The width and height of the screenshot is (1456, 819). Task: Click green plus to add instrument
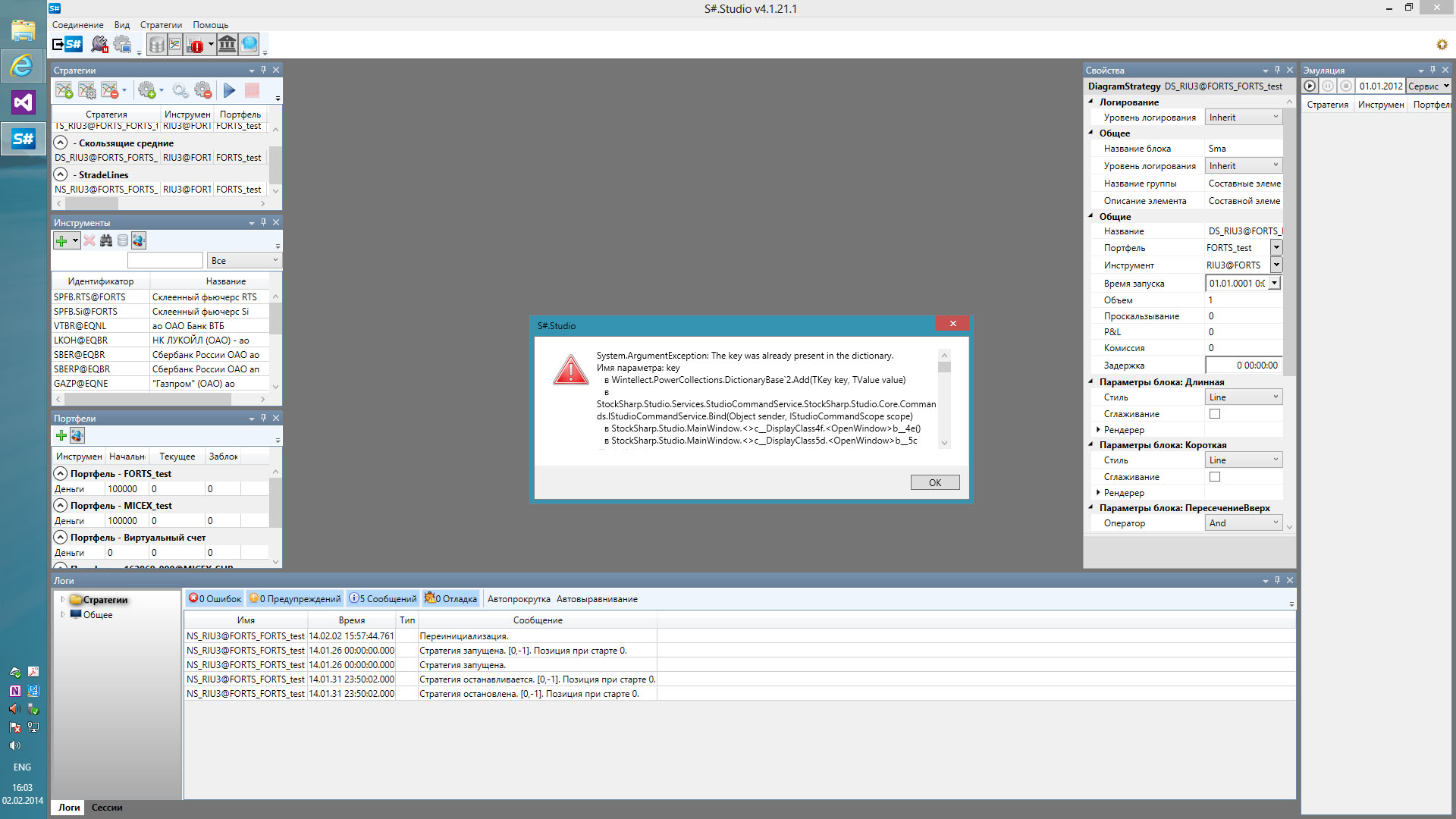coord(61,241)
